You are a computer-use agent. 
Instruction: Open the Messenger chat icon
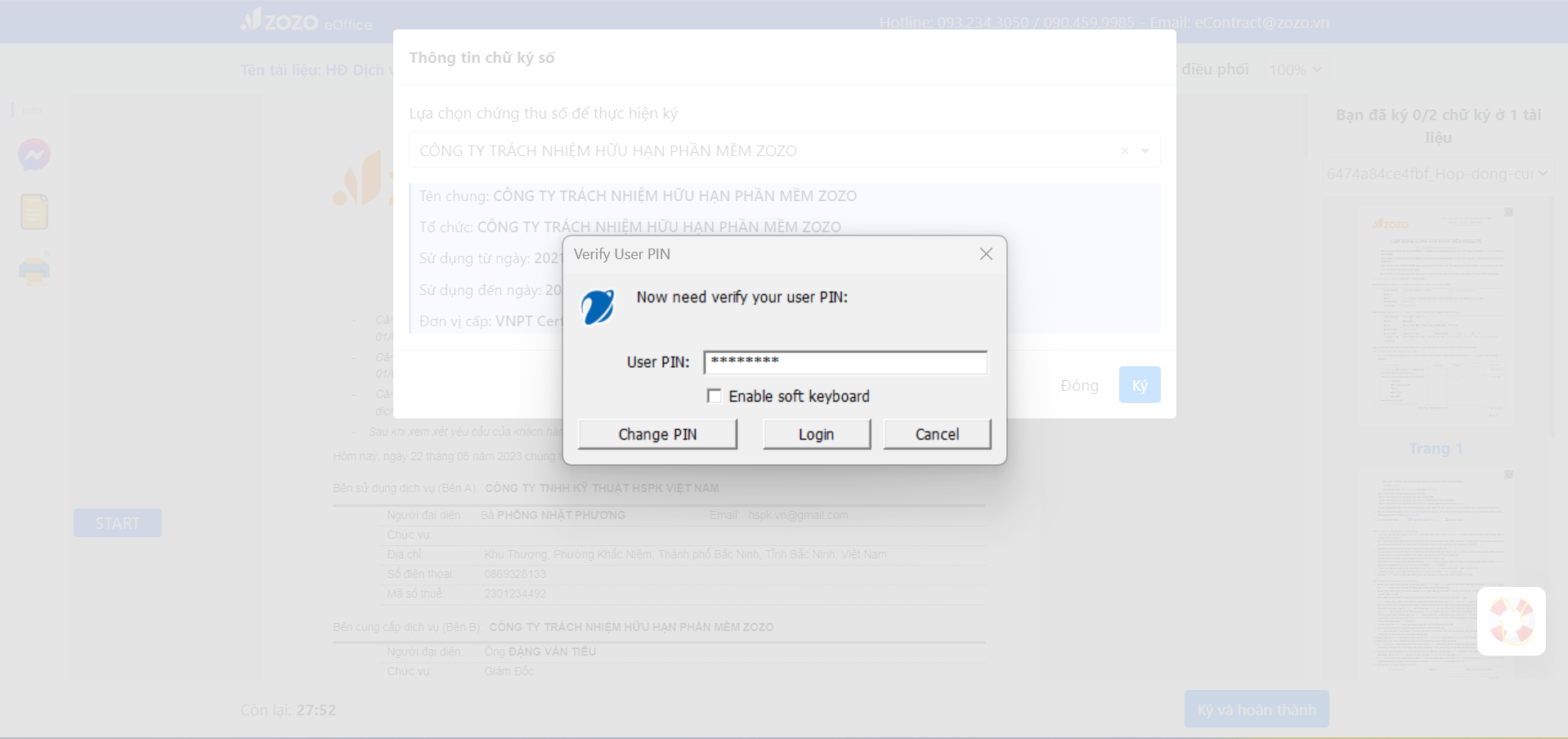tap(34, 155)
